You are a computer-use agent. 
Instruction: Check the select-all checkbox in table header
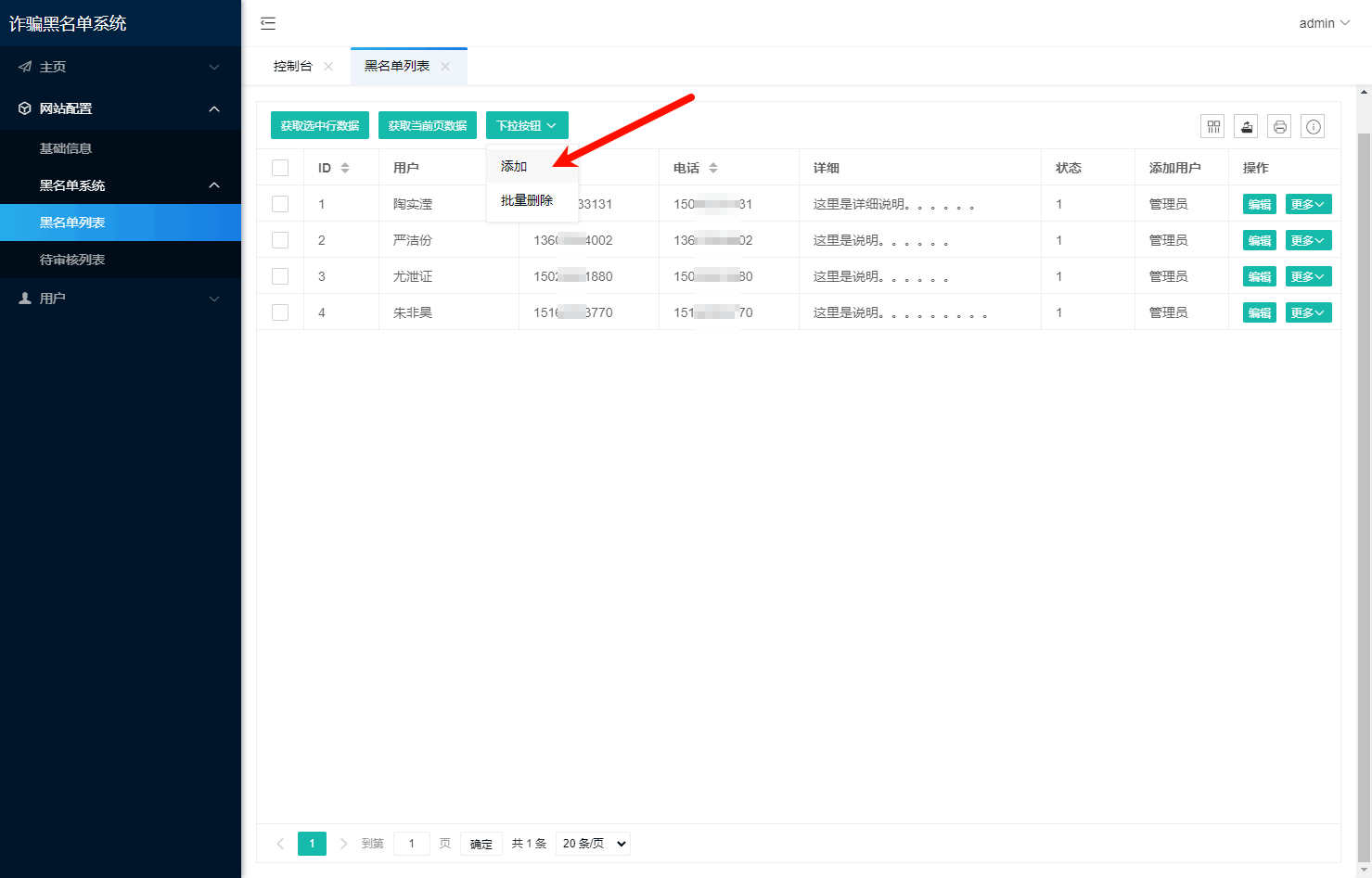pyautogui.click(x=280, y=167)
